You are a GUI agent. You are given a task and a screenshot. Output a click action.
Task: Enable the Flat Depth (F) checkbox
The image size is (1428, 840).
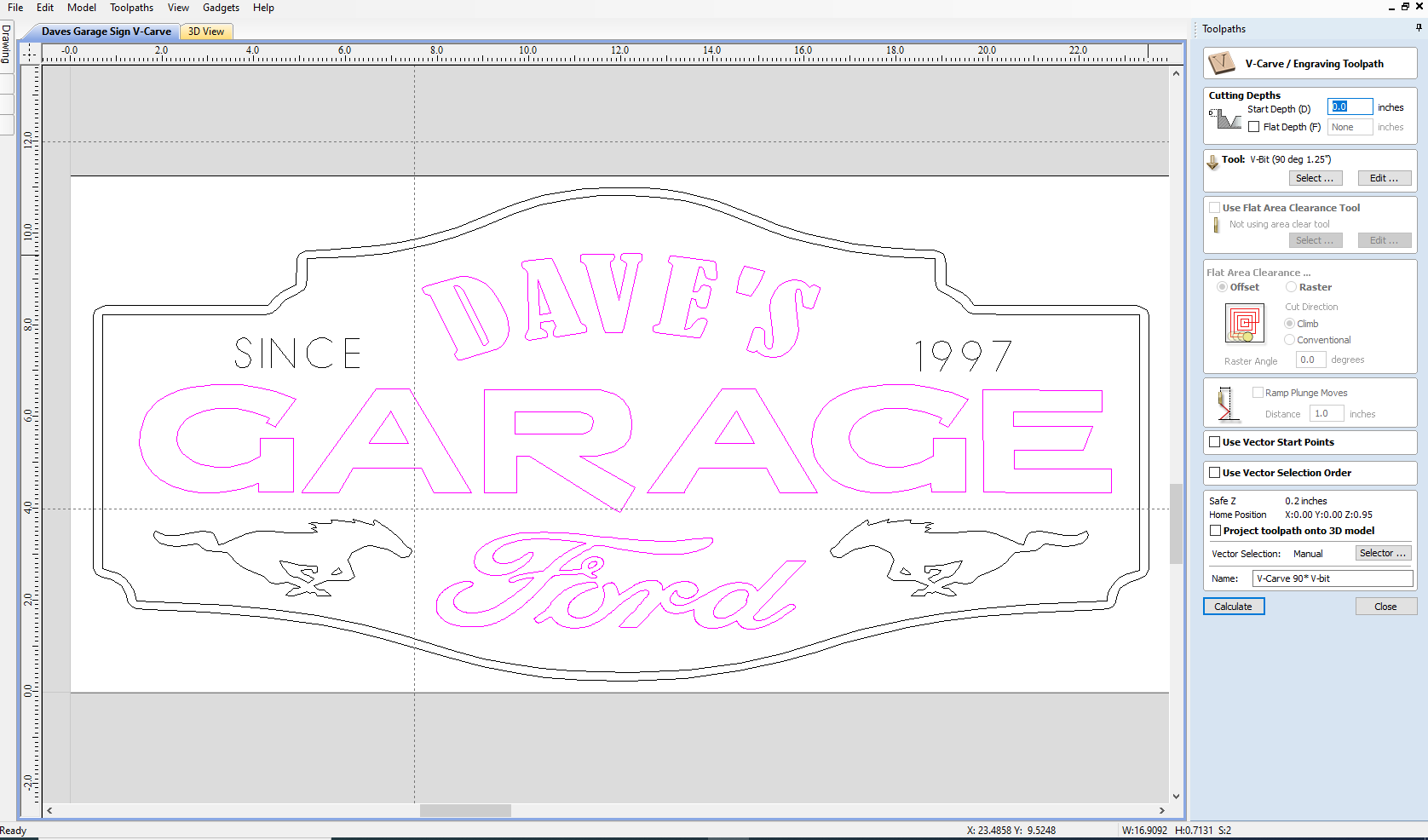1253,127
